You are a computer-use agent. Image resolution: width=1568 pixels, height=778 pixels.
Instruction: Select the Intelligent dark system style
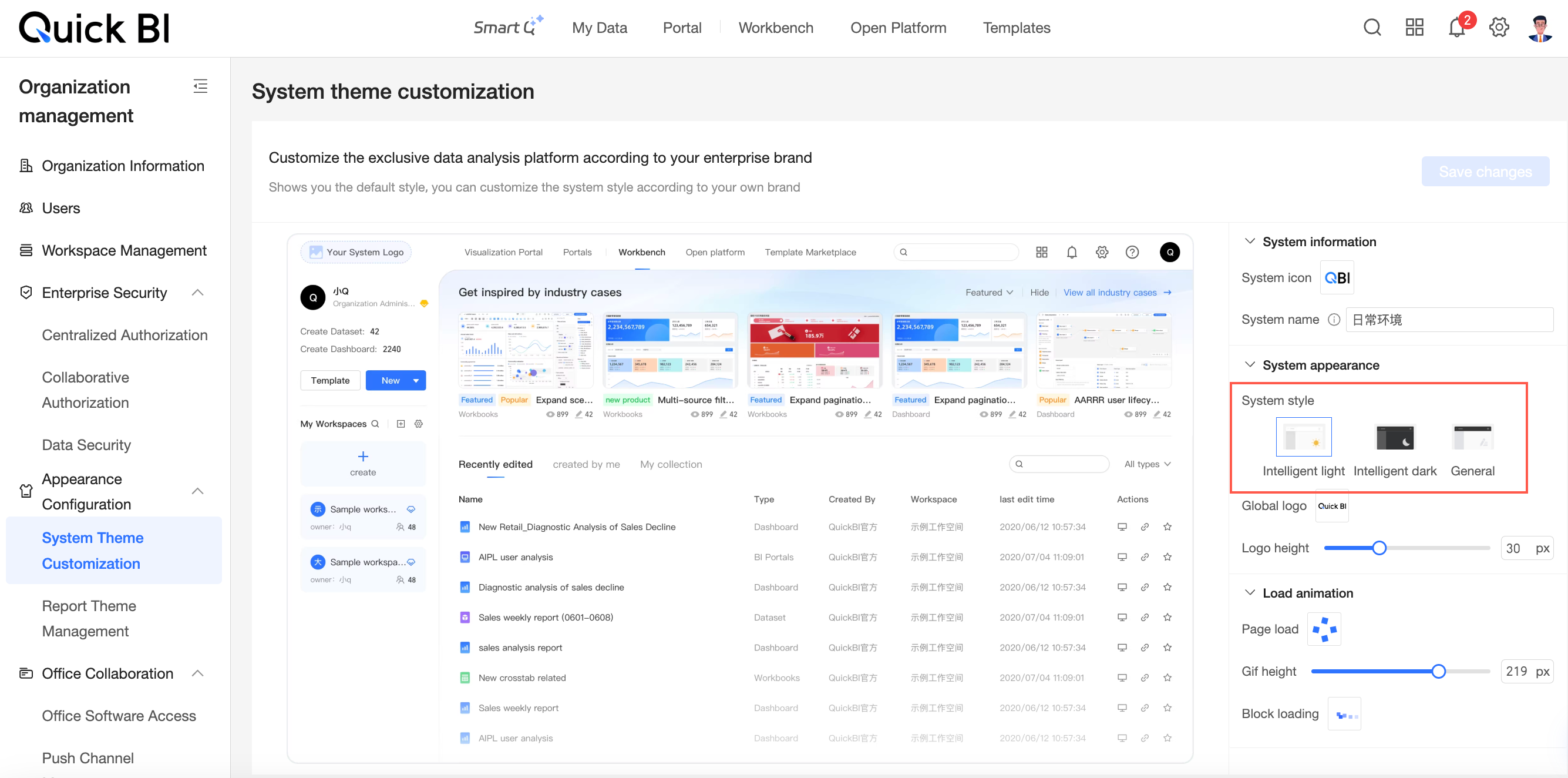1395,437
